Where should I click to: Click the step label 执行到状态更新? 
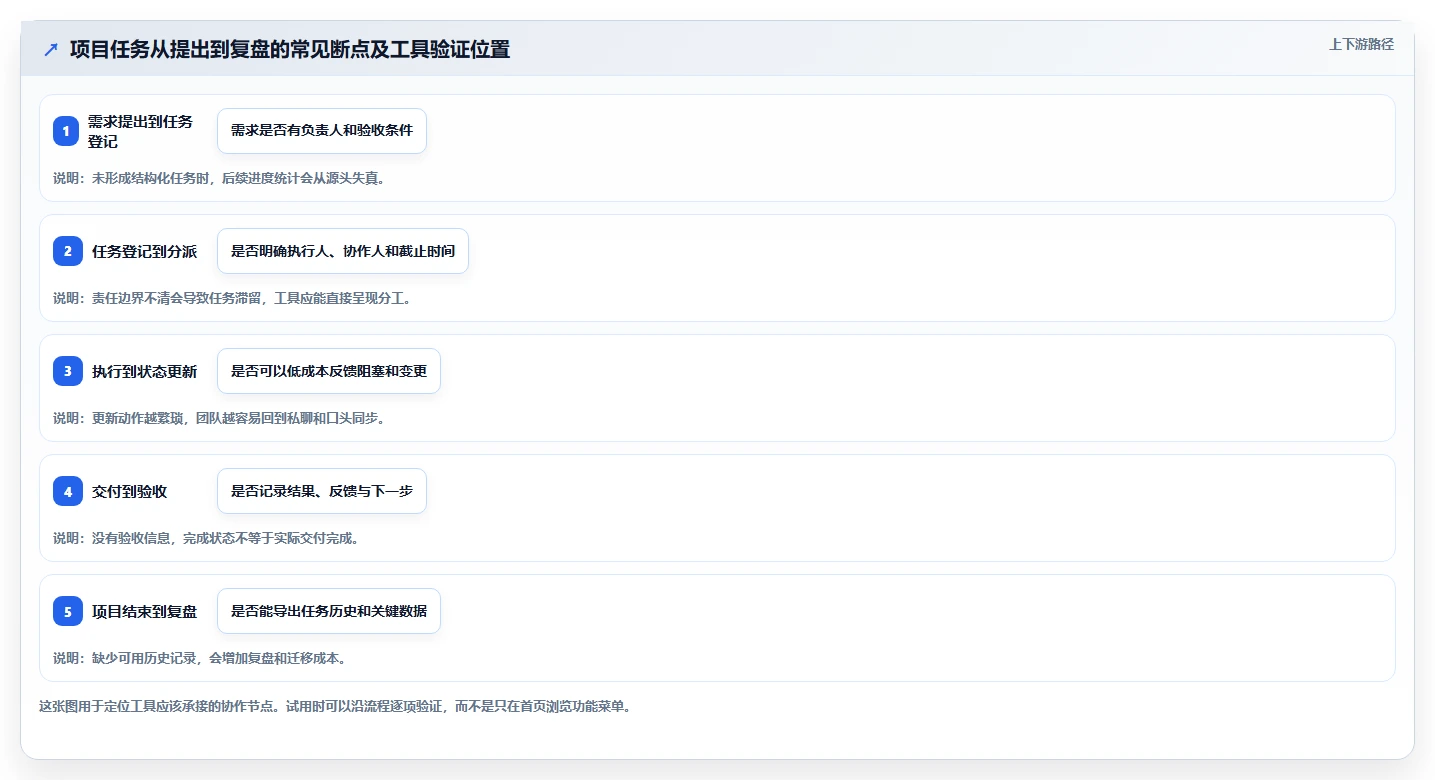(144, 371)
